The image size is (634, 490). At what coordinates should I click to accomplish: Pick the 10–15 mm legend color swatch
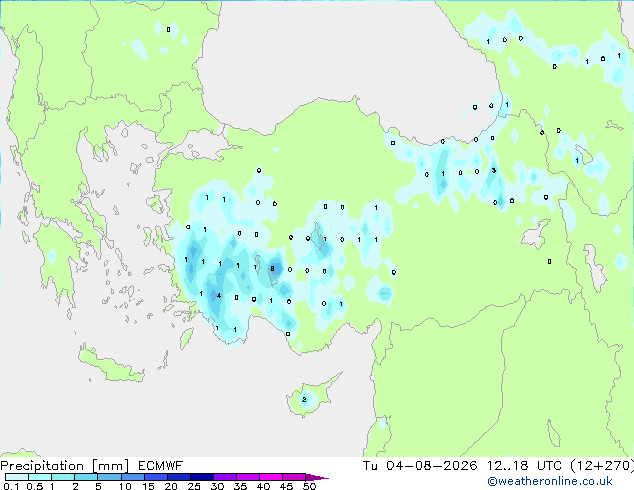point(132,477)
